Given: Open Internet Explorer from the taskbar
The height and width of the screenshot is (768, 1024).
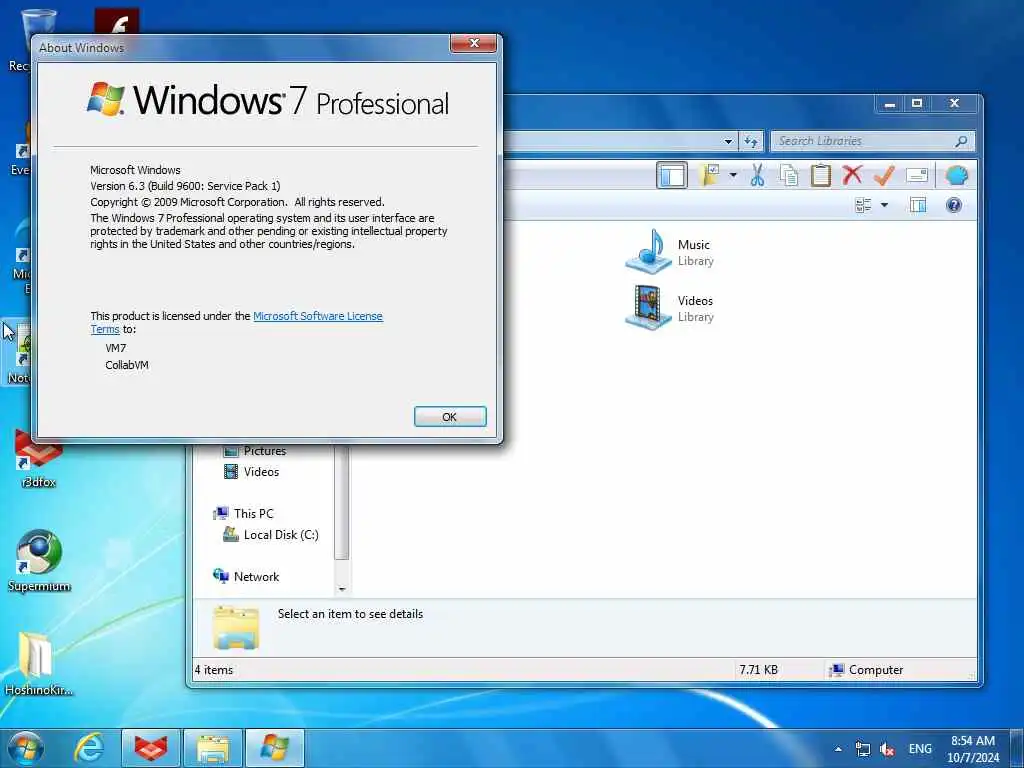Looking at the screenshot, I should pyautogui.click(x=89, y=748).
